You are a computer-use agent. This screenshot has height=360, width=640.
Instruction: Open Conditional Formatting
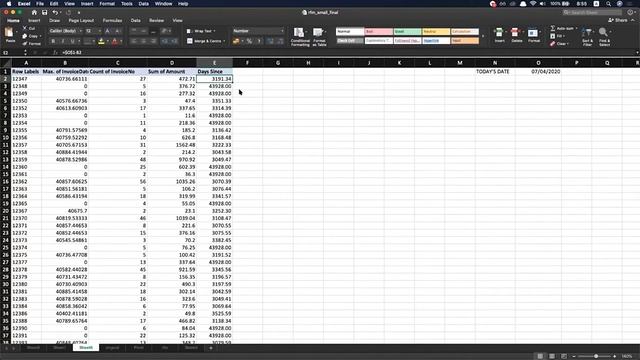pyautogui.click(x=300, y=37)
